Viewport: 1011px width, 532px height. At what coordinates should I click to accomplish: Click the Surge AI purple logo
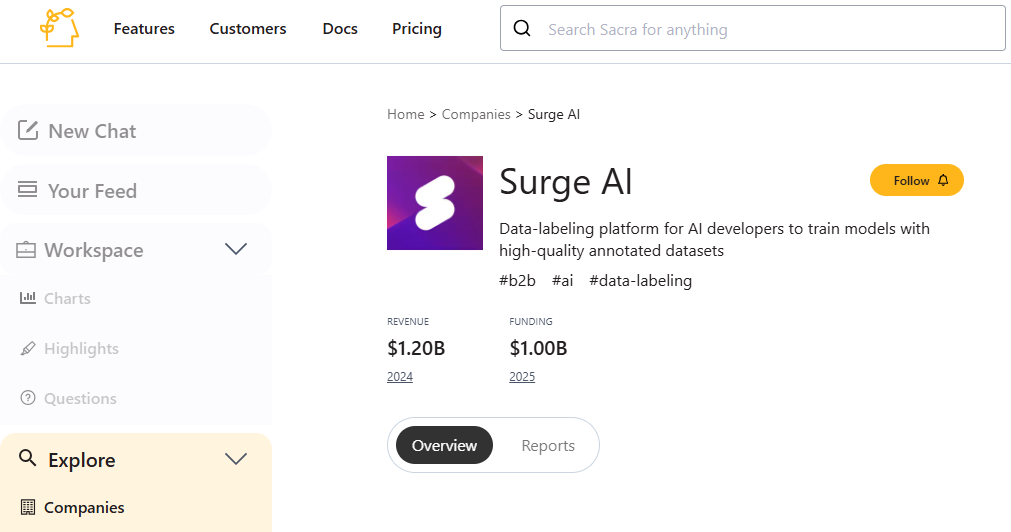coord(435,202)
